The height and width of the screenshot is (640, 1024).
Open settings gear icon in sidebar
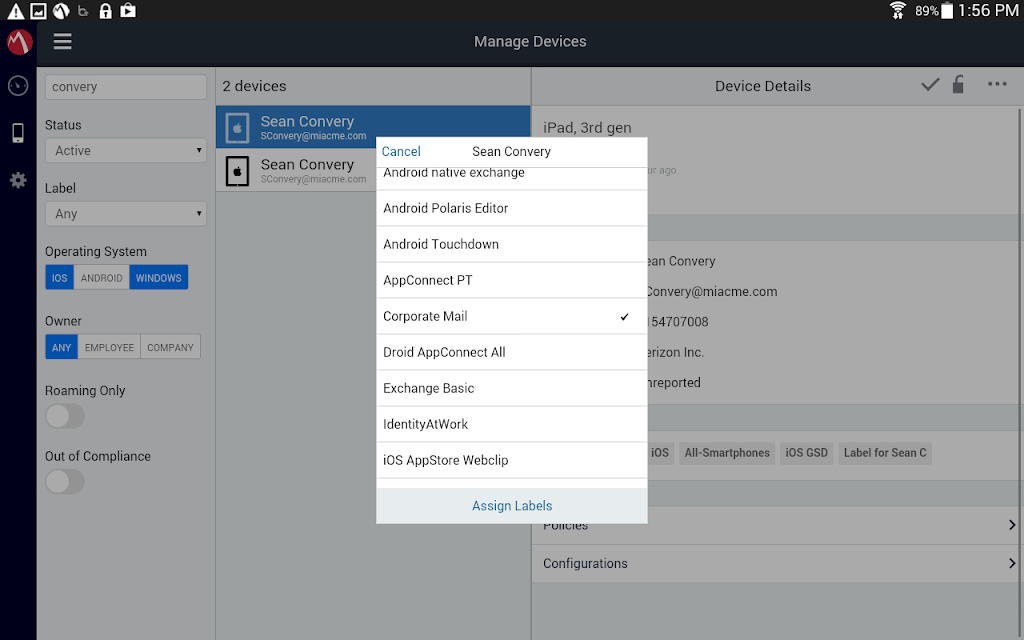coord(18,180)
